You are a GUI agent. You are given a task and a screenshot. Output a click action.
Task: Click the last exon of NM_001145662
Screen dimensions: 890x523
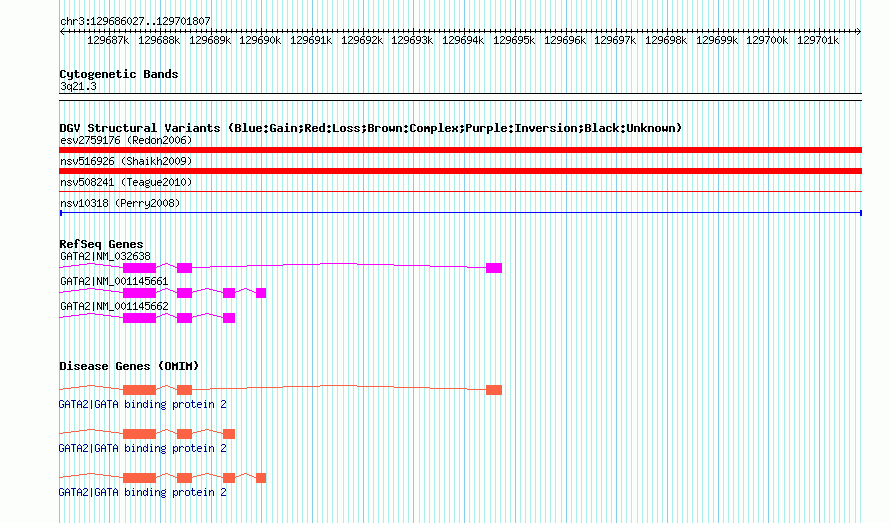point(229,318)
